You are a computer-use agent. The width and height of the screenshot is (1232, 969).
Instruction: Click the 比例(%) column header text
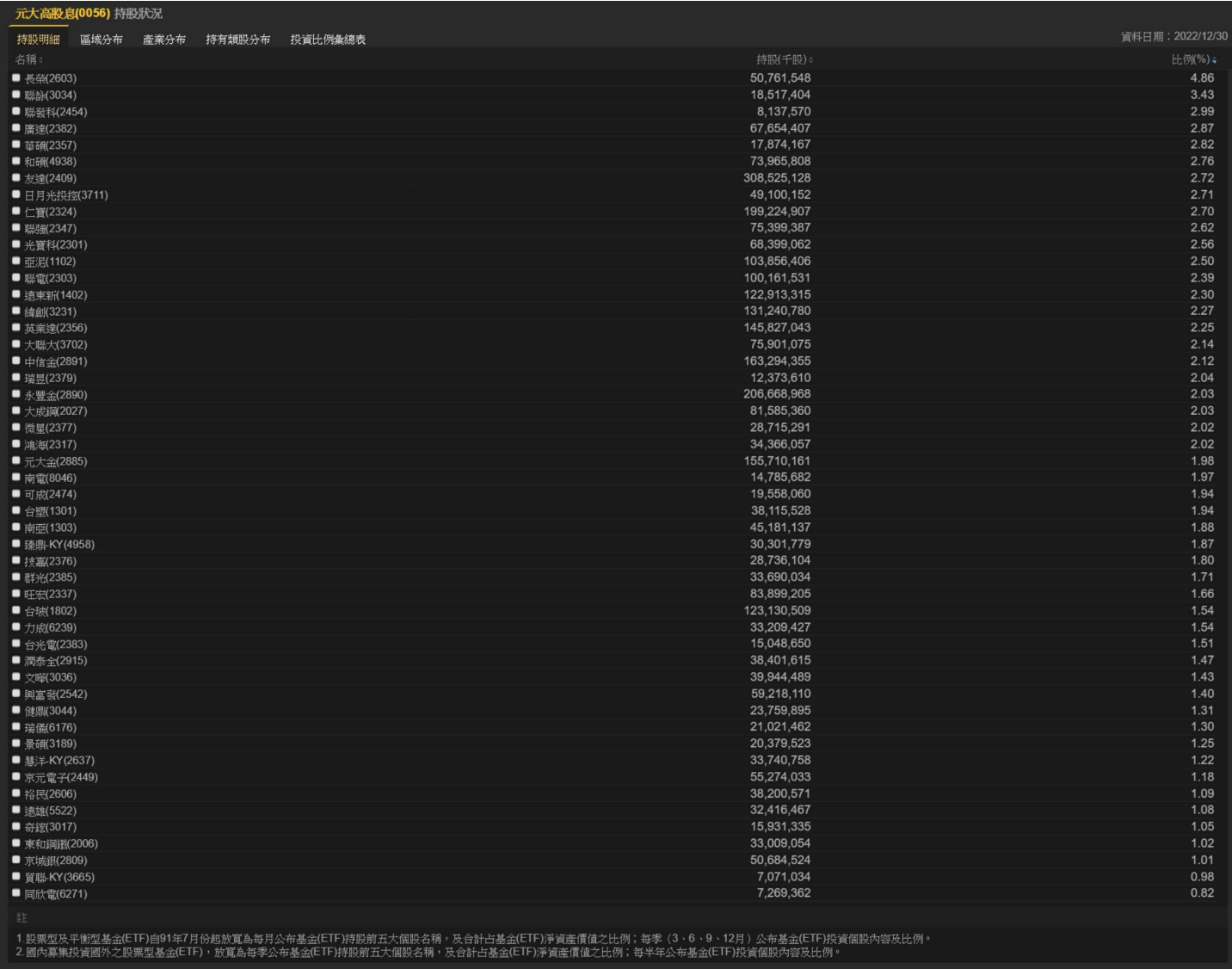pos(1191,59)
